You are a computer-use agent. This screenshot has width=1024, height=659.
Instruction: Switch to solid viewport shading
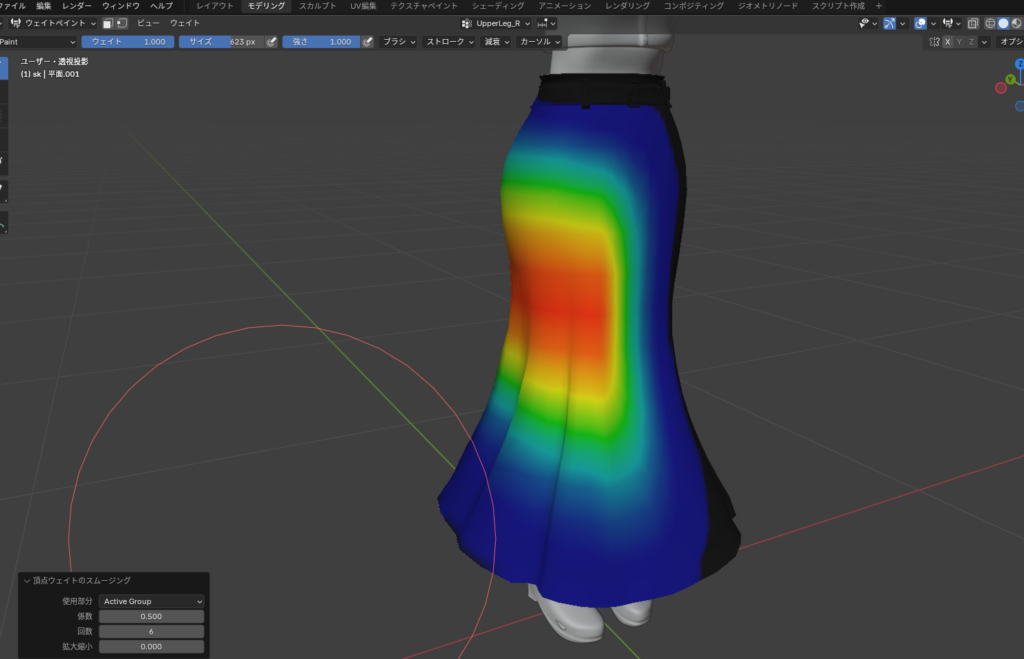[x=1004, y=23]
